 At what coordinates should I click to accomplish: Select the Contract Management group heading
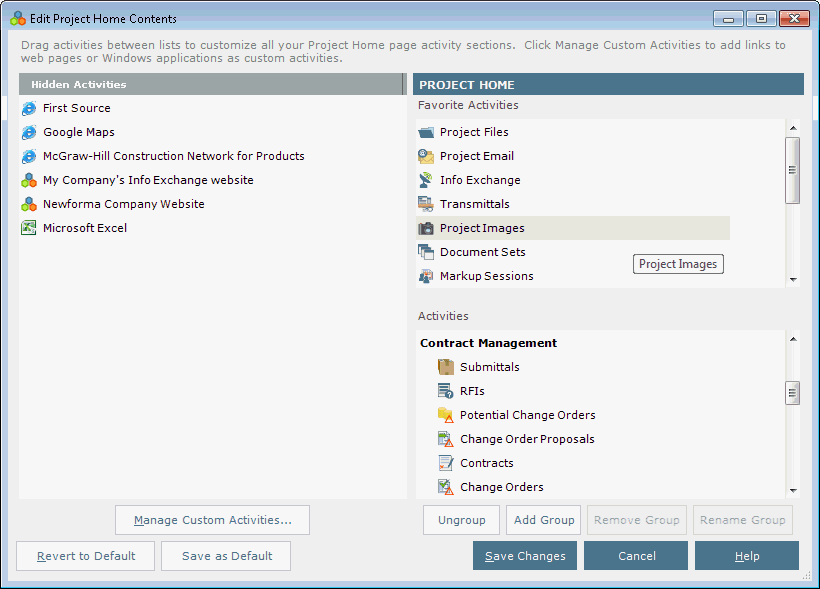pos(488,343)
